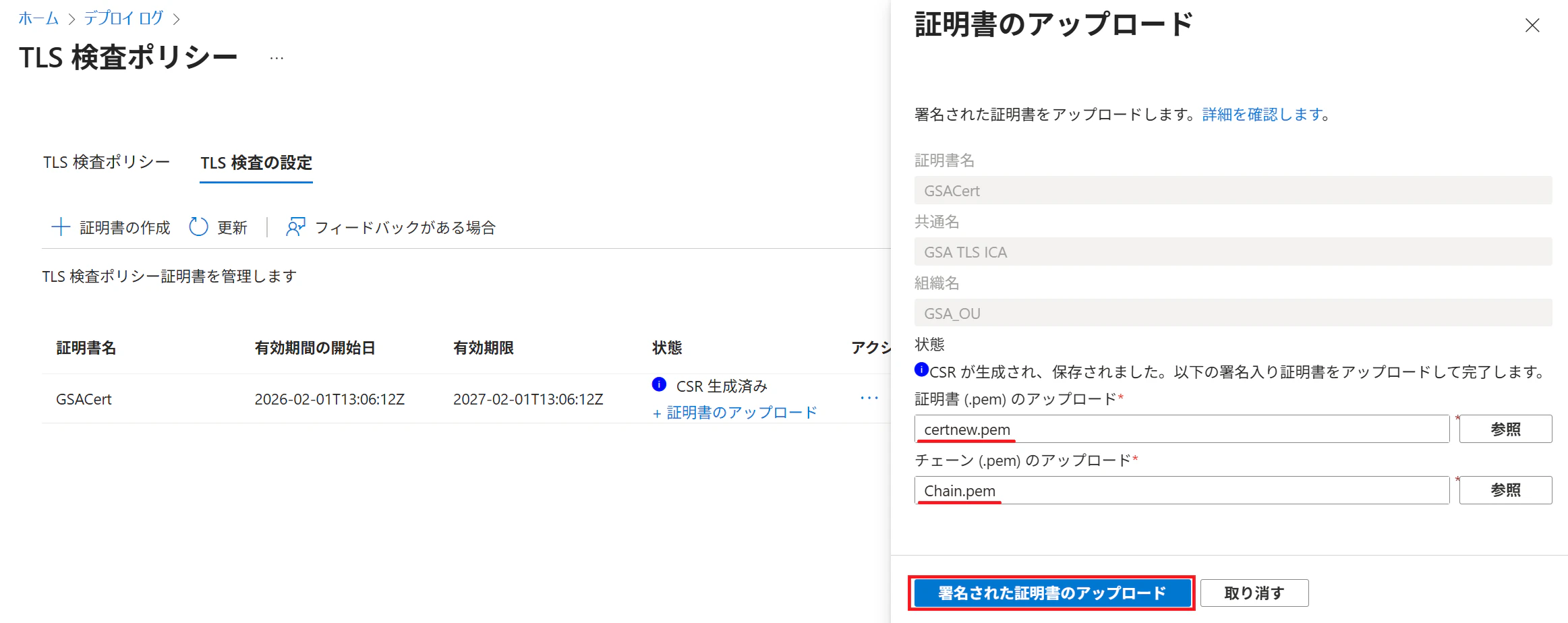Viewport: 1568px width, 623px height.
Task: Click the 共通名 field showing GSA TLS ICA
Action: click(x=1233, y=251)
